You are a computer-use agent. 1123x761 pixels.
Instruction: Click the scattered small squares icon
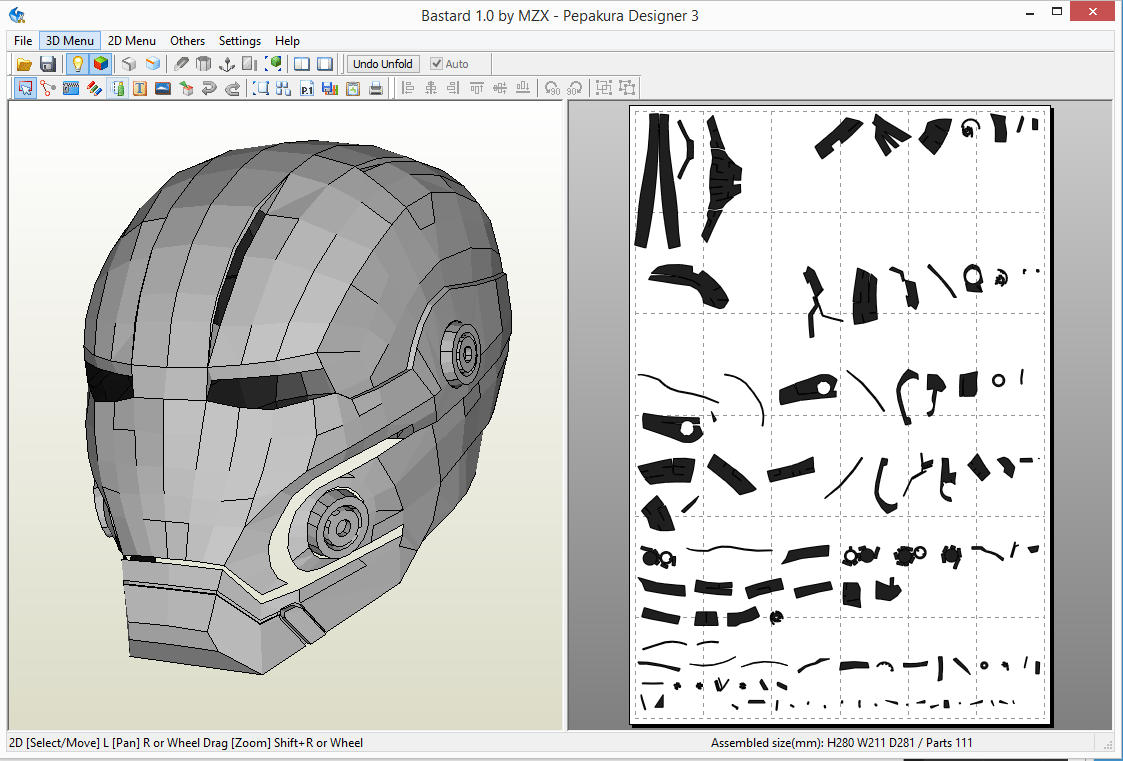284,88
